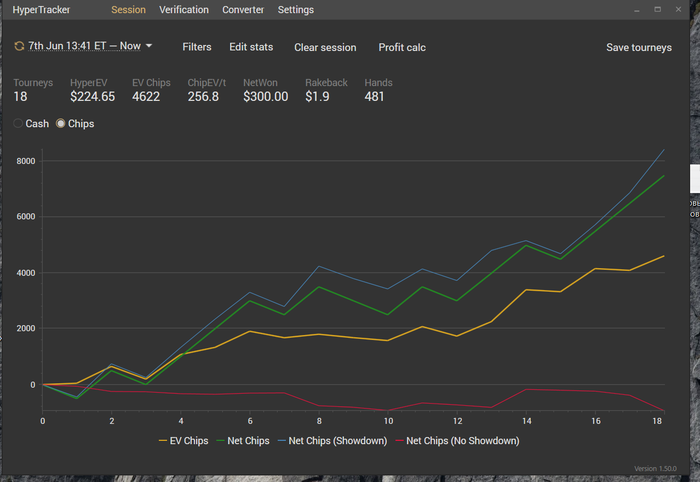
Task: Open the Profit calc tool
Action: (x=402, y=47)
